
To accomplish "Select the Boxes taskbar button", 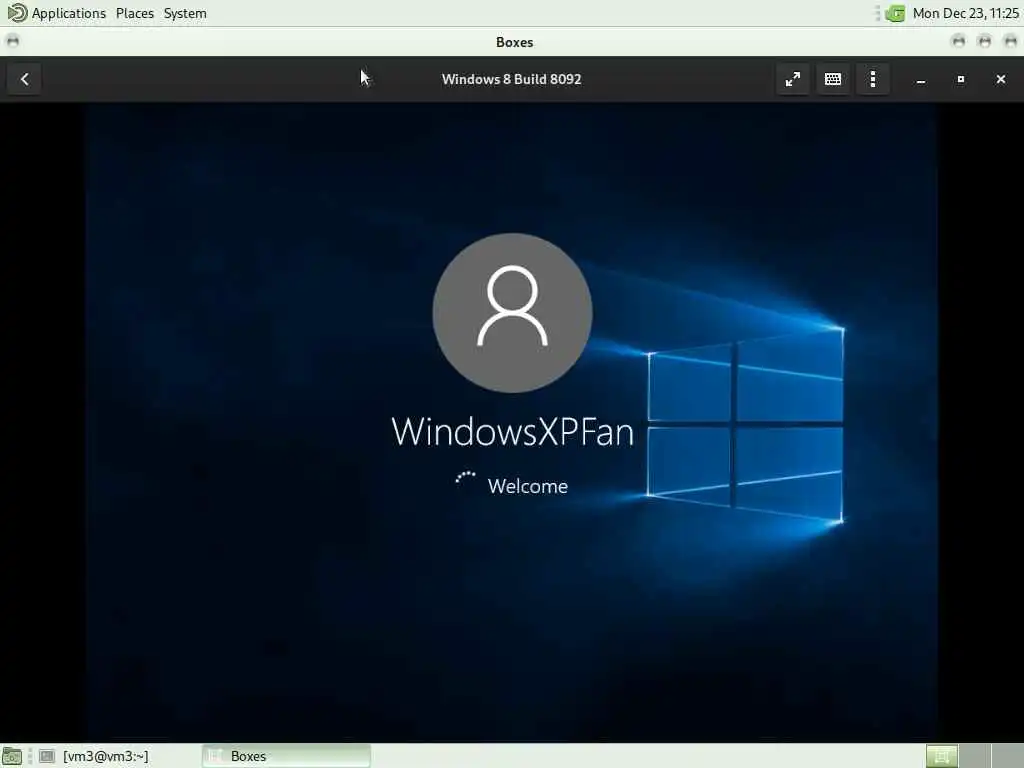I will point(287,756).
